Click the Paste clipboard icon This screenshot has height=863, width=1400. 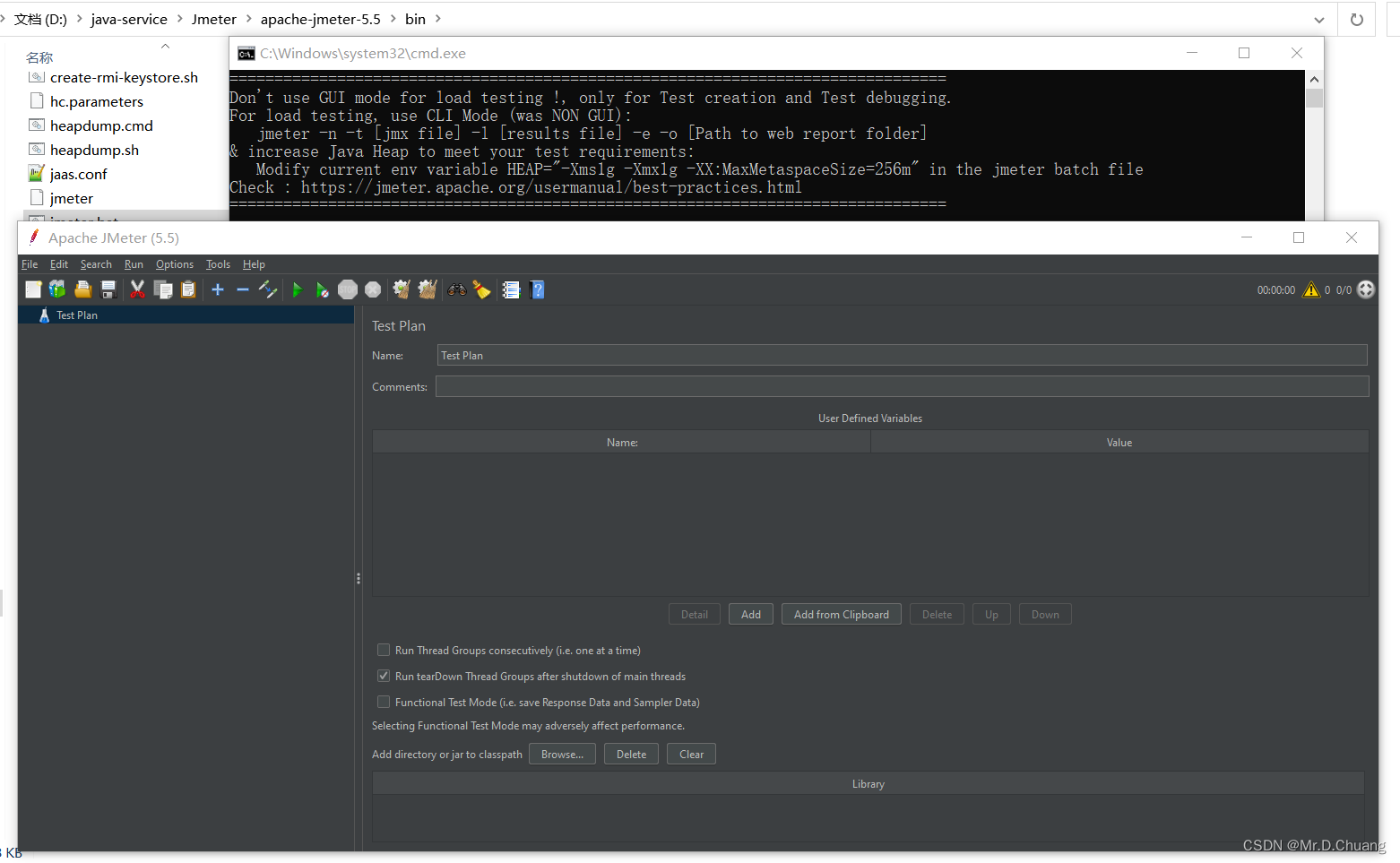tap(188, 289)
